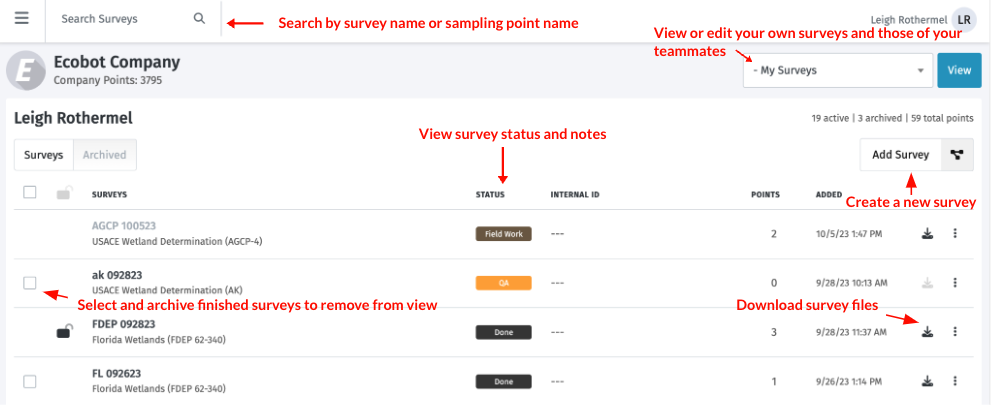Click the search magnifier icon
Image resolution: width=992 pixels, height=406 pixels.
(x=199, y=19)
